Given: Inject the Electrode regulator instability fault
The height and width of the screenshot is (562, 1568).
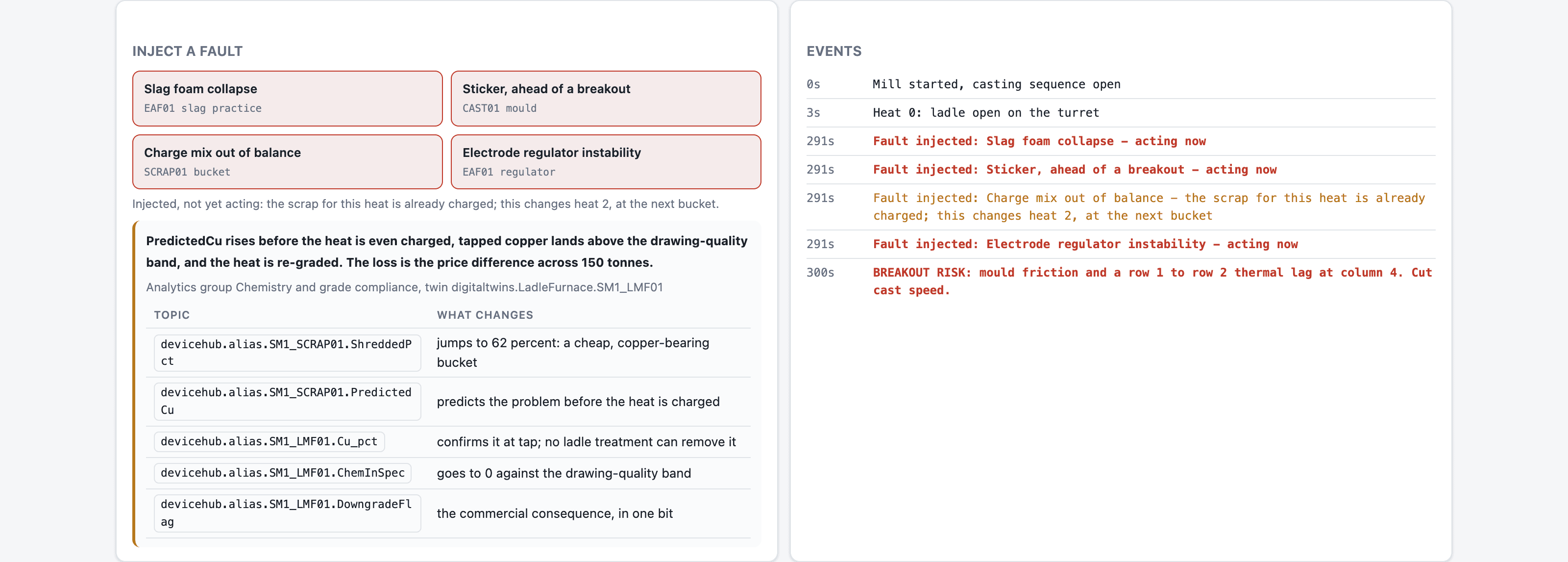Looking at the screenshot, I should [x=606, y=161].
